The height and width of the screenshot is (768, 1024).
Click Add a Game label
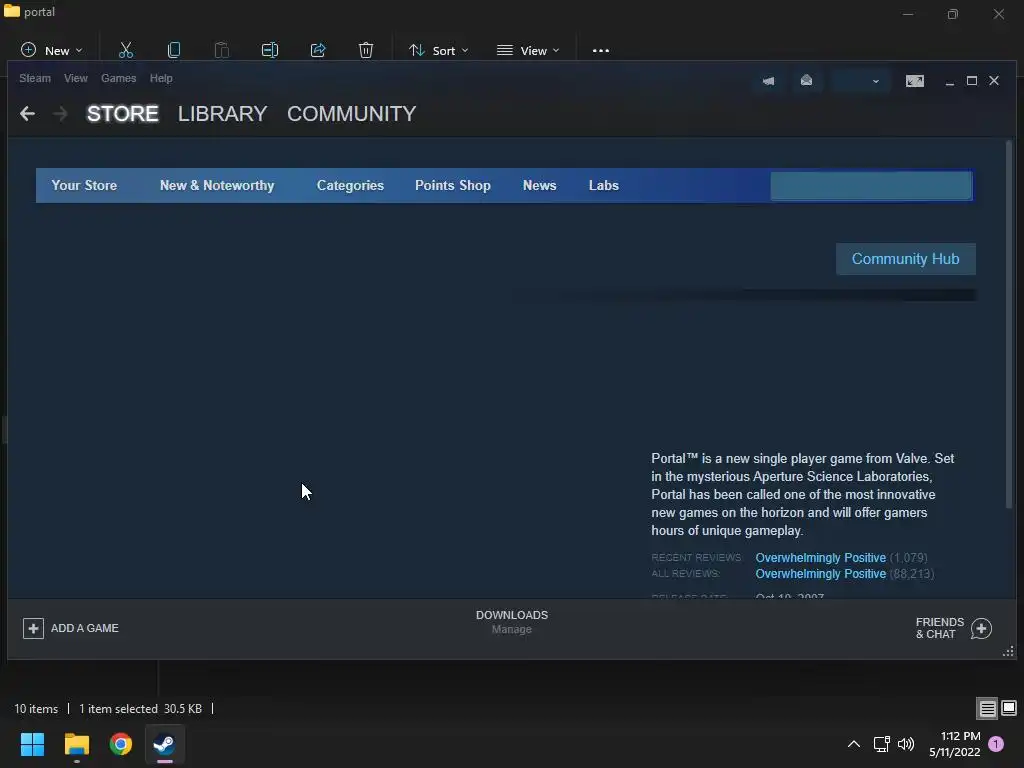click(x=85, y=628)
